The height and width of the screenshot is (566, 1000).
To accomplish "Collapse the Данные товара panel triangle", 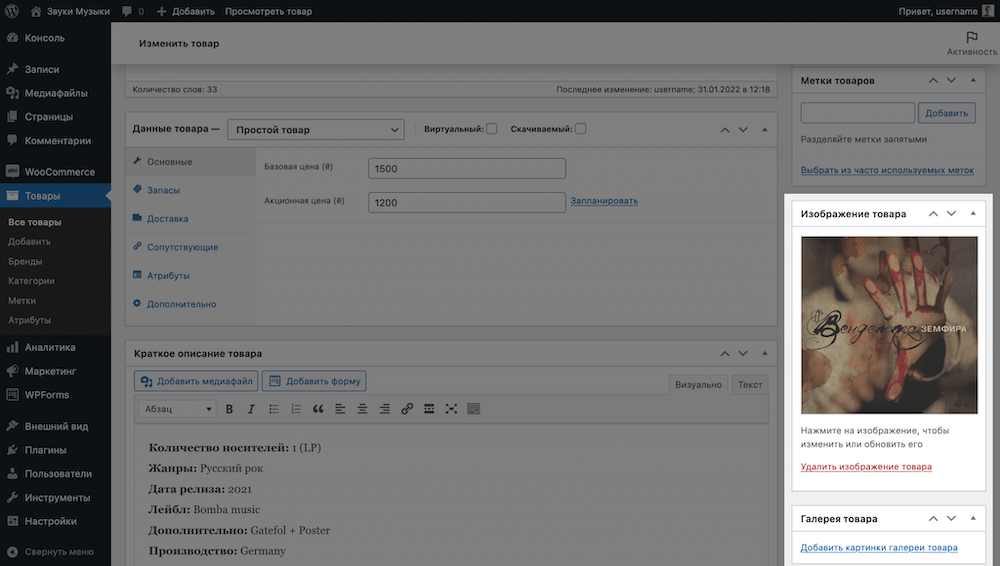I will [x=765, y=130].
